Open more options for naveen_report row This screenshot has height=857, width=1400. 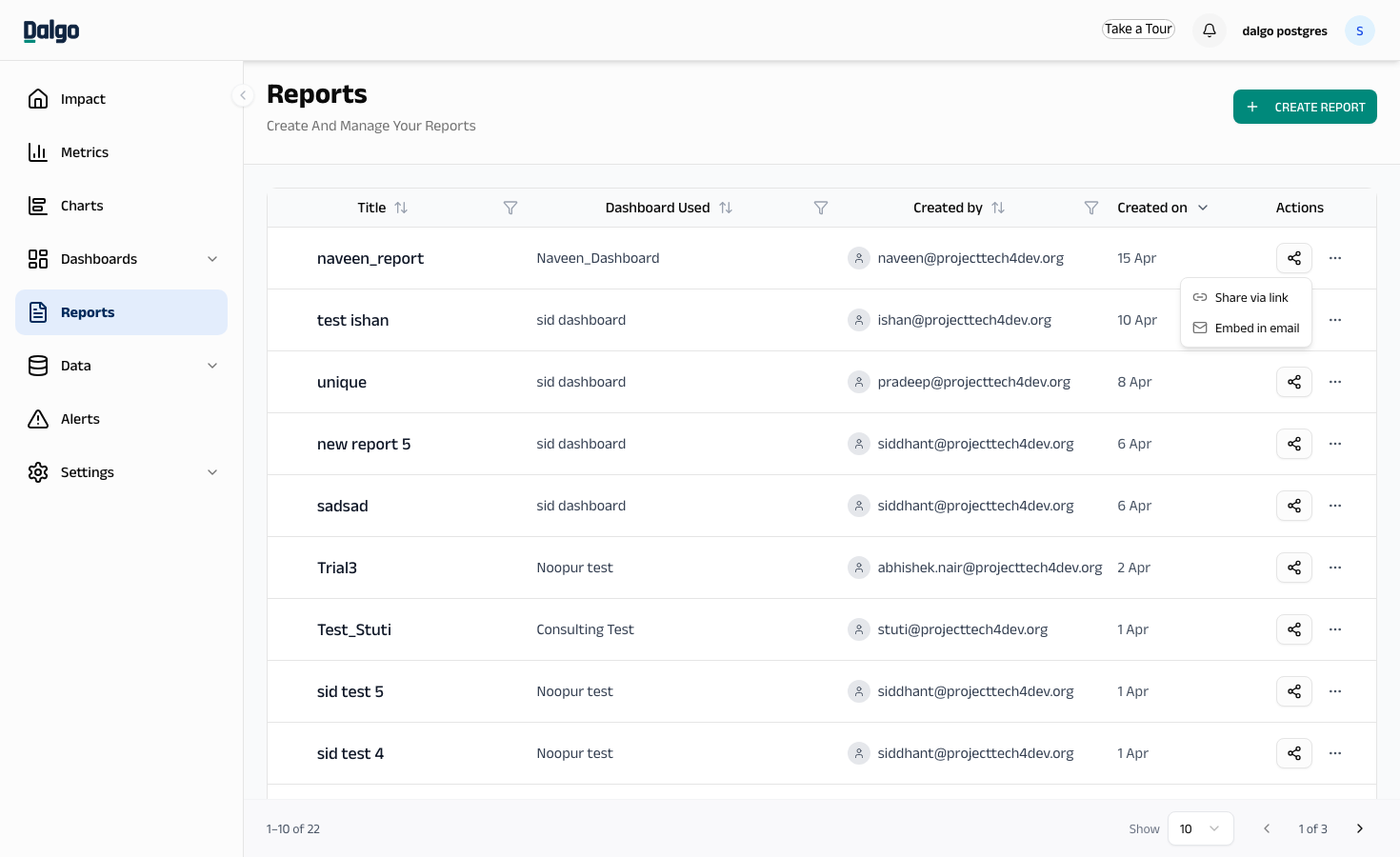coord(1335,258)
